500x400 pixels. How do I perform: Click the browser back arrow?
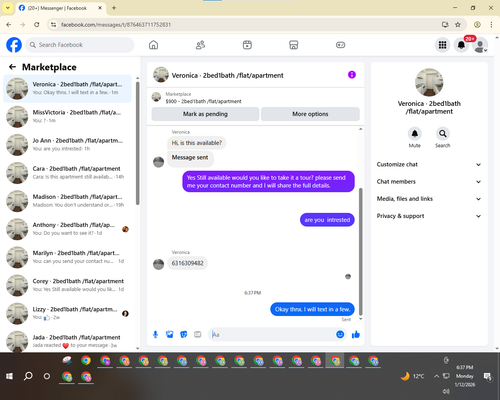[9, 24]
